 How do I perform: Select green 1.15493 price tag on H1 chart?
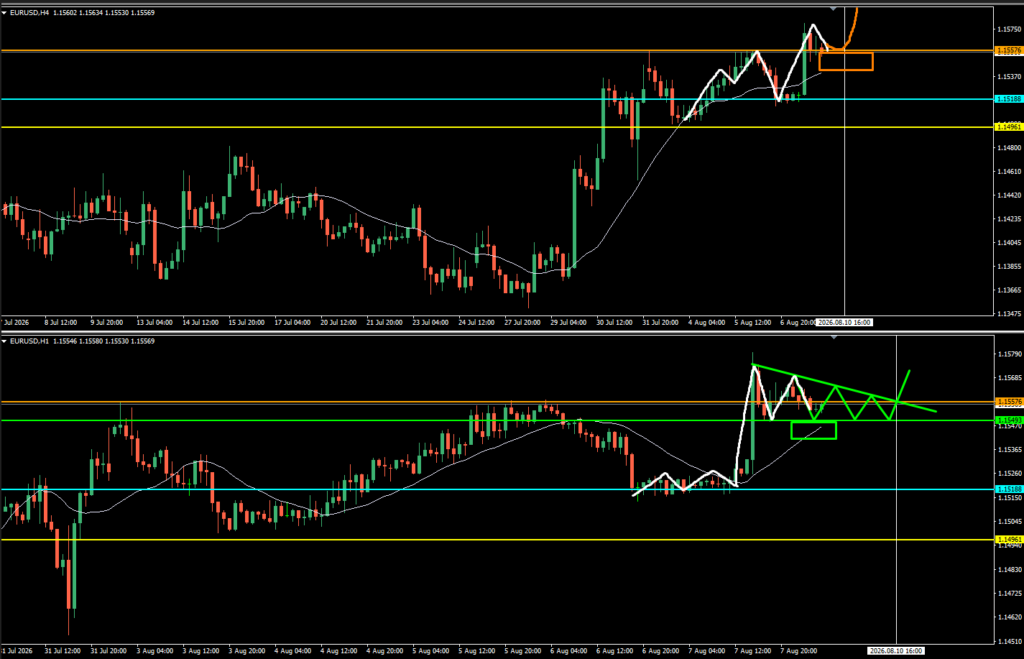pos(1008,420)
